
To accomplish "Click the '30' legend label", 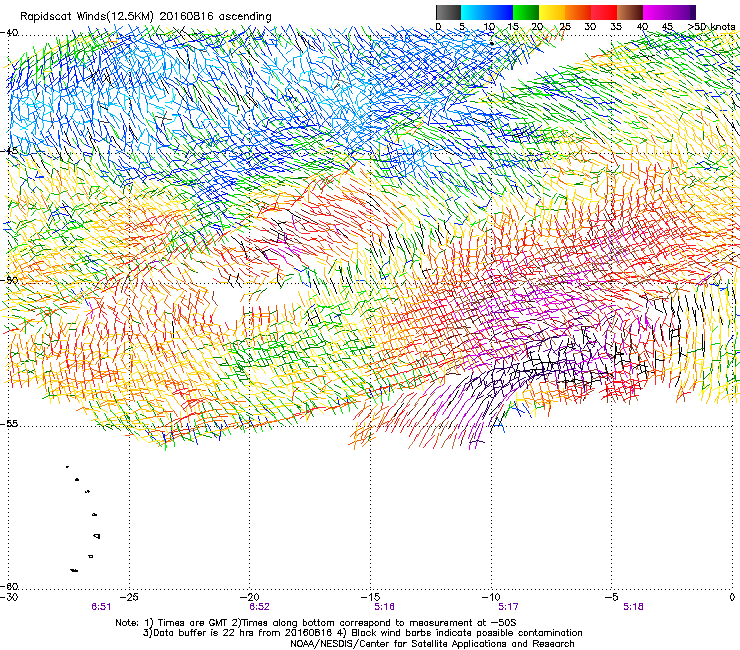I will (x=590, y=27).
